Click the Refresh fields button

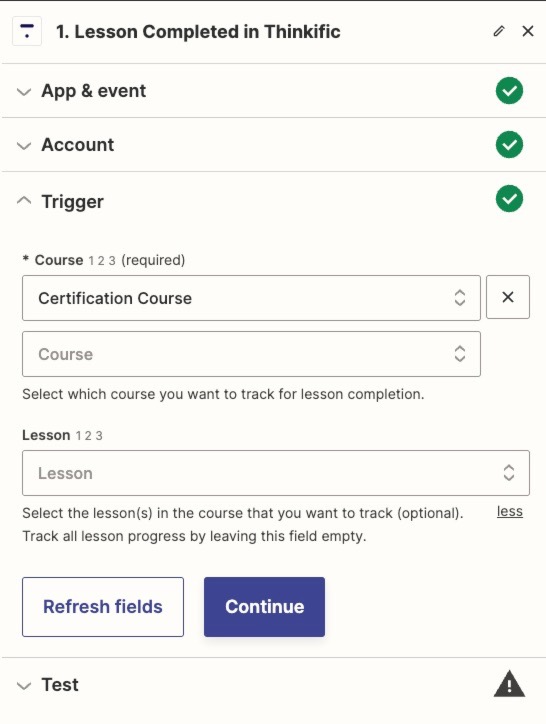click(103, 607)
